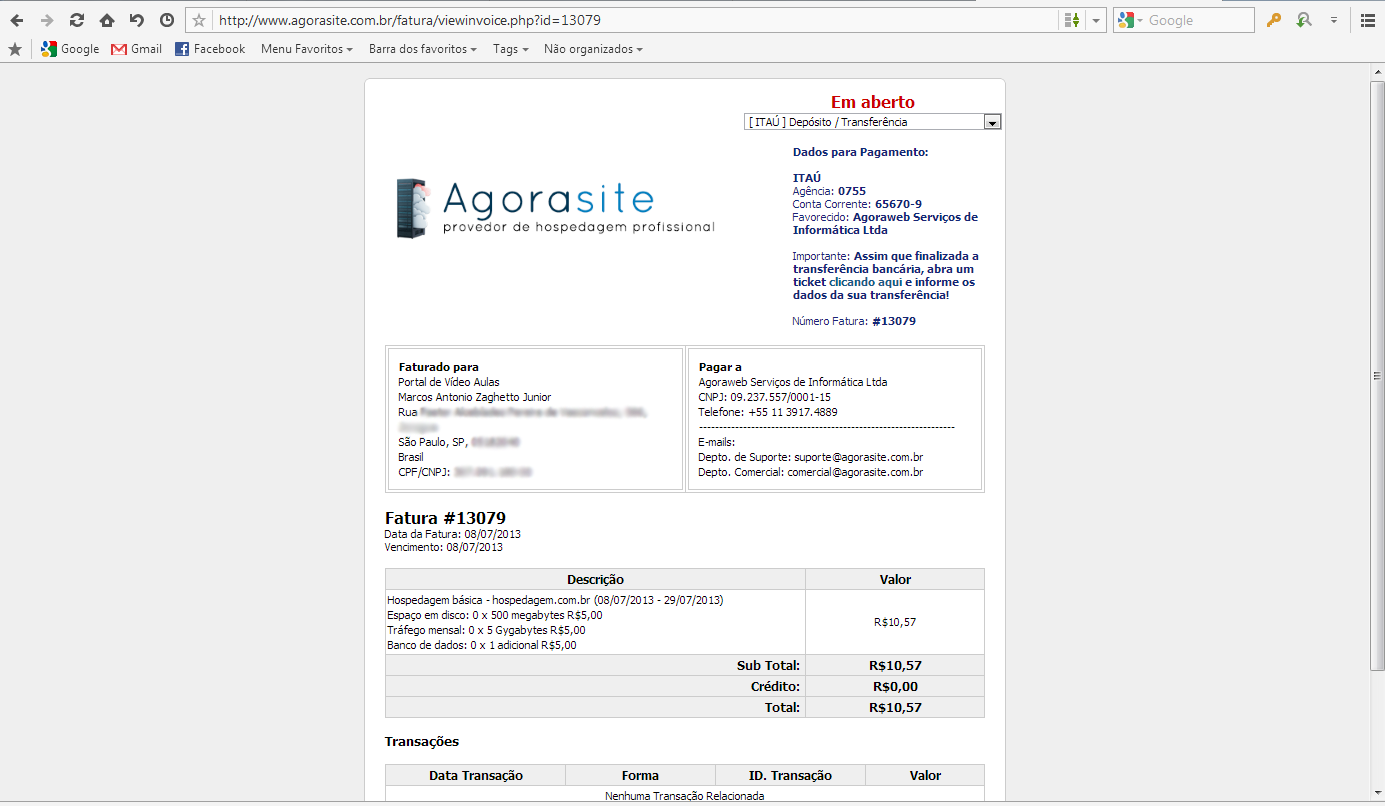1385x806 pixels.
Task: Click invoice number #13079 under Dados para Pagamento
Action: (894, 321)
